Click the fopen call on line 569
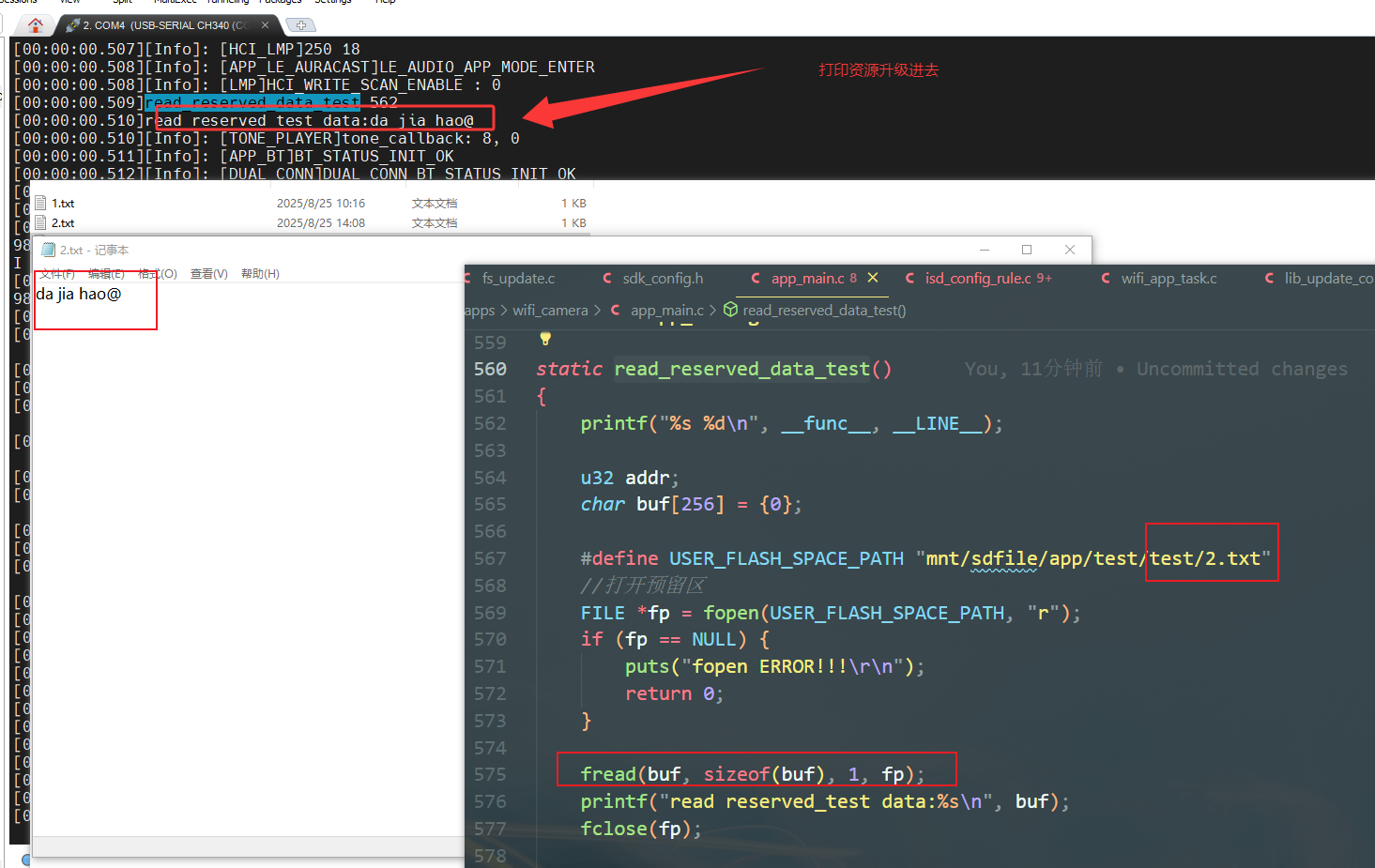1375x868 pixels. click(x=731, y=613)
